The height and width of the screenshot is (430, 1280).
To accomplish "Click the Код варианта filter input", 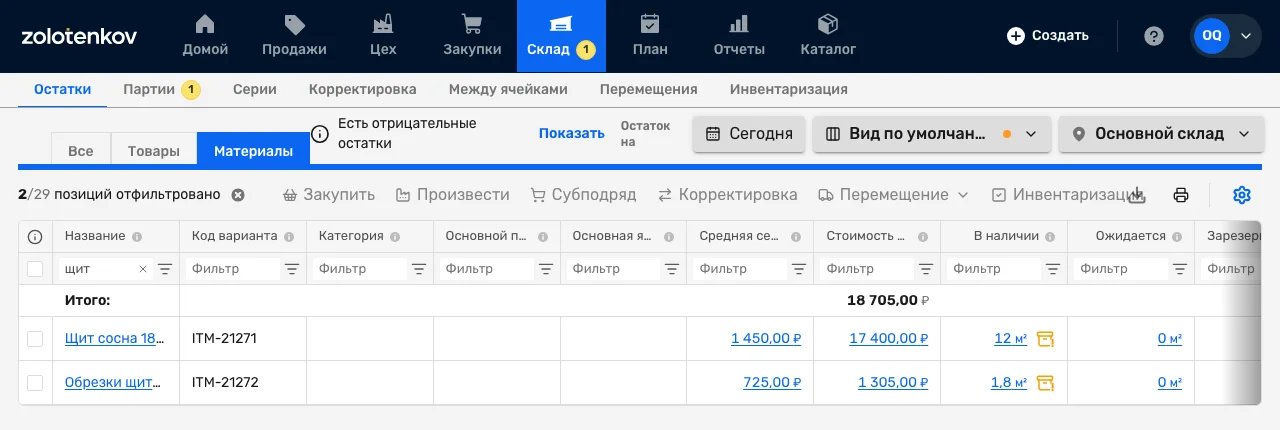I will click(233, 269).
